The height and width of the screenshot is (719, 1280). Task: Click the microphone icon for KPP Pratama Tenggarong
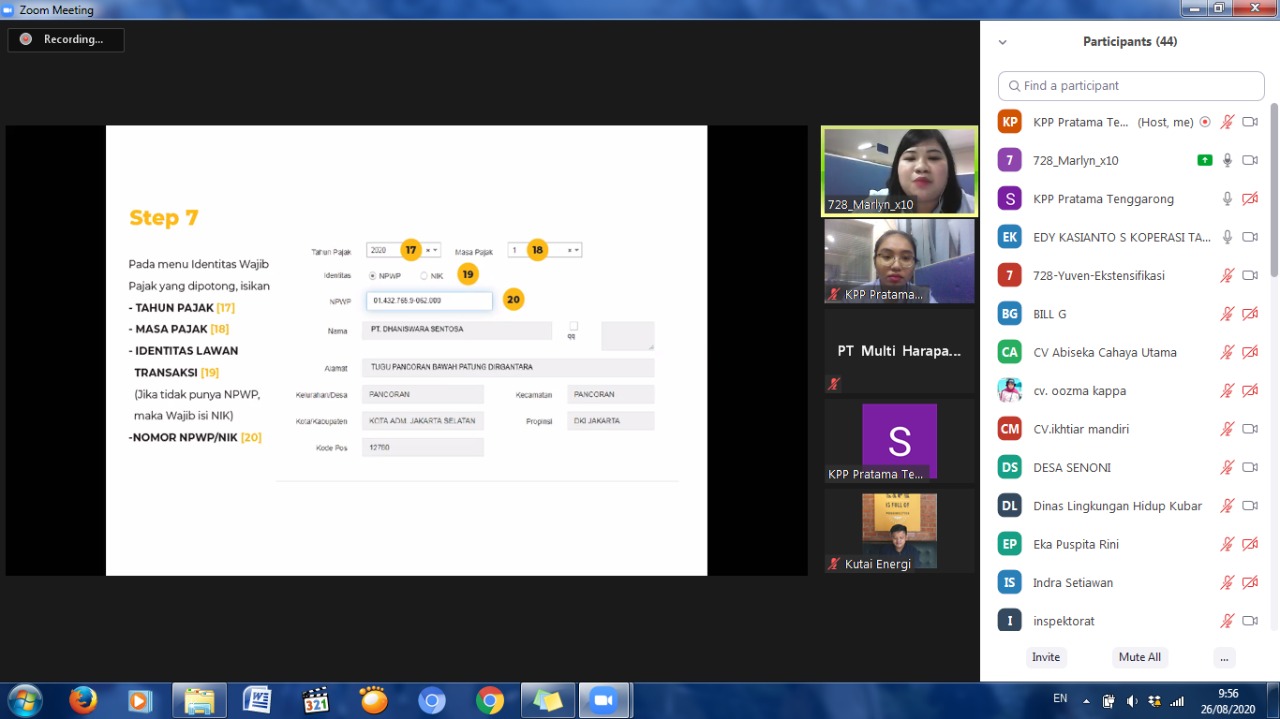tap(1227, 199)
